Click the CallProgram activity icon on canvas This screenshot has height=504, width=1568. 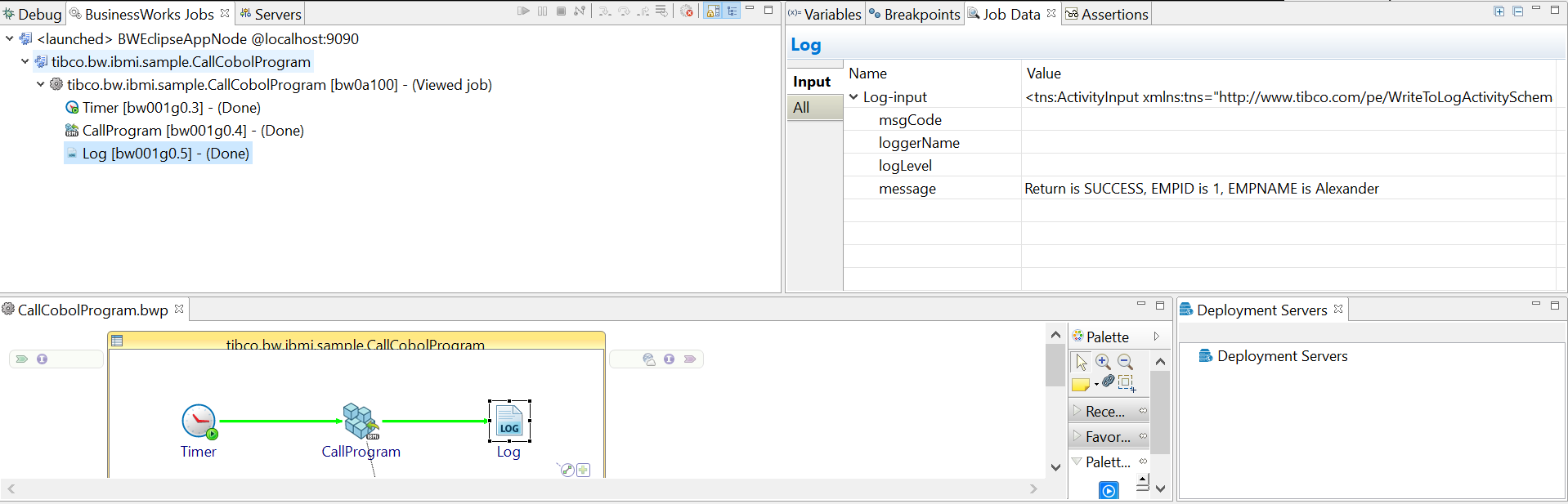[361, 421]
